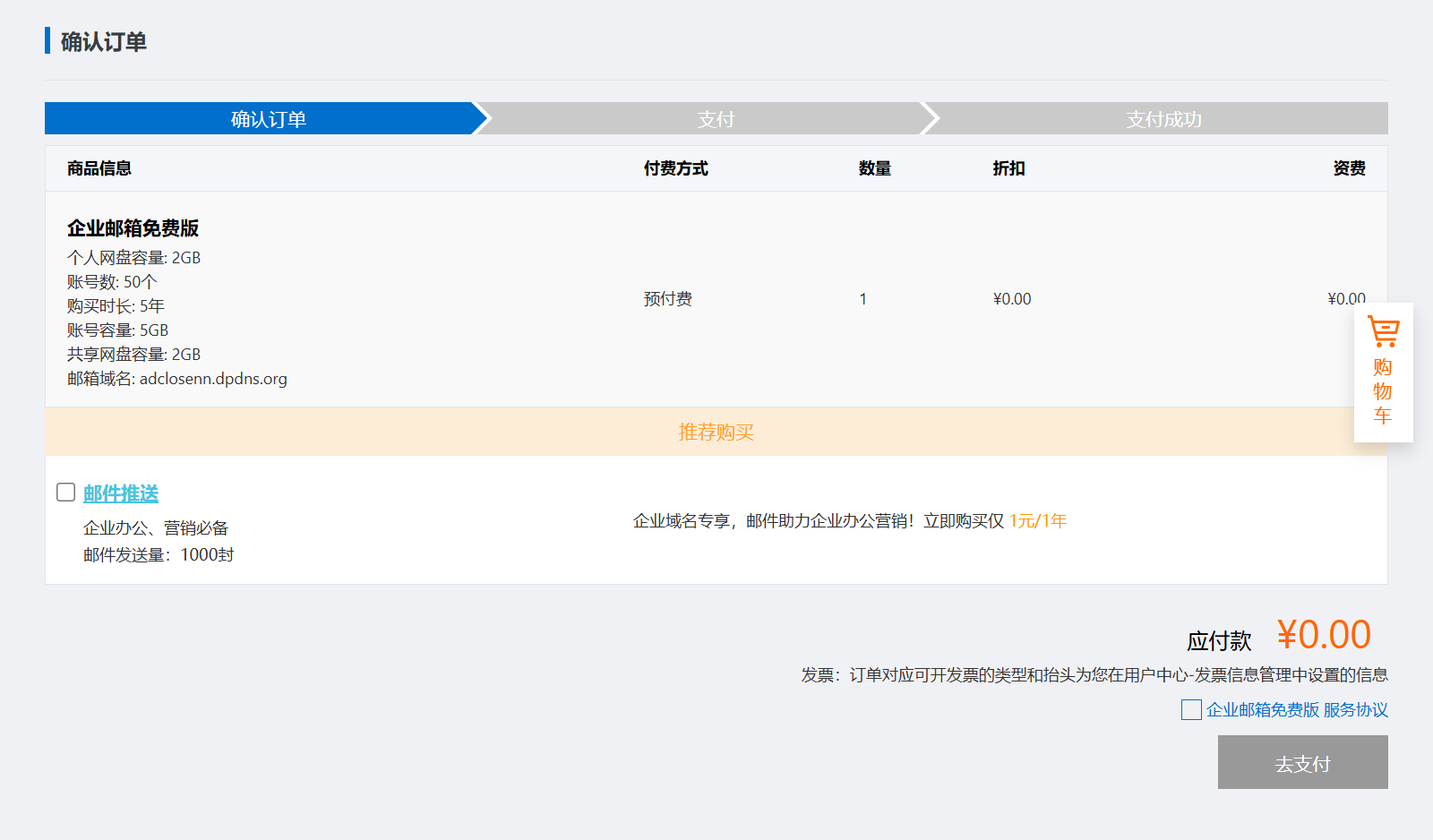Image resolution: width=1433 pixels, height=840 pixels.
Task: Click the 邮箱域名 adclosenn.dpdns.org line
Action: coord(177,379)
